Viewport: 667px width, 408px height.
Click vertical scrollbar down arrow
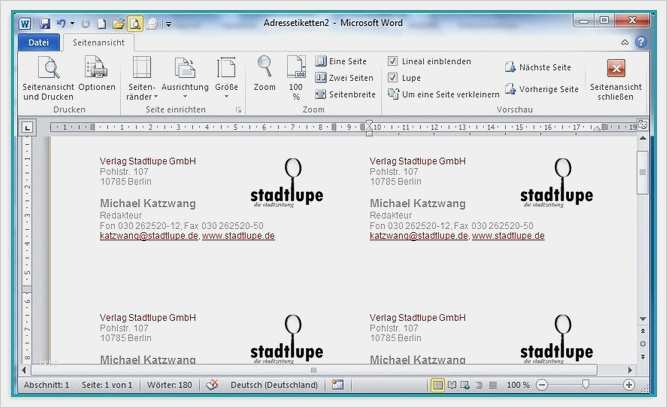click(x=643, y=319)
